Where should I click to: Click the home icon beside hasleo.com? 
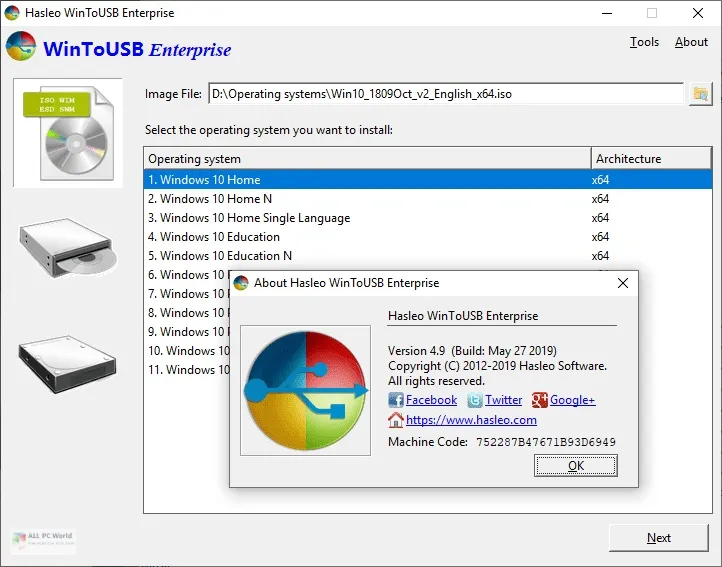coord(396,420)
